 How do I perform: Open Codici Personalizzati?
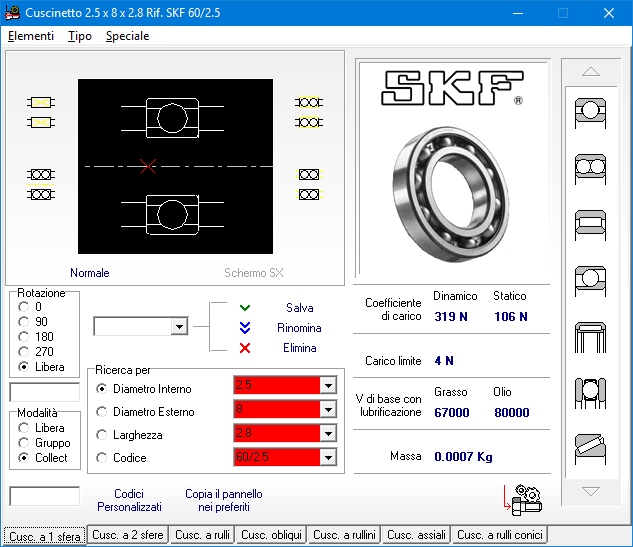point(129,500)
